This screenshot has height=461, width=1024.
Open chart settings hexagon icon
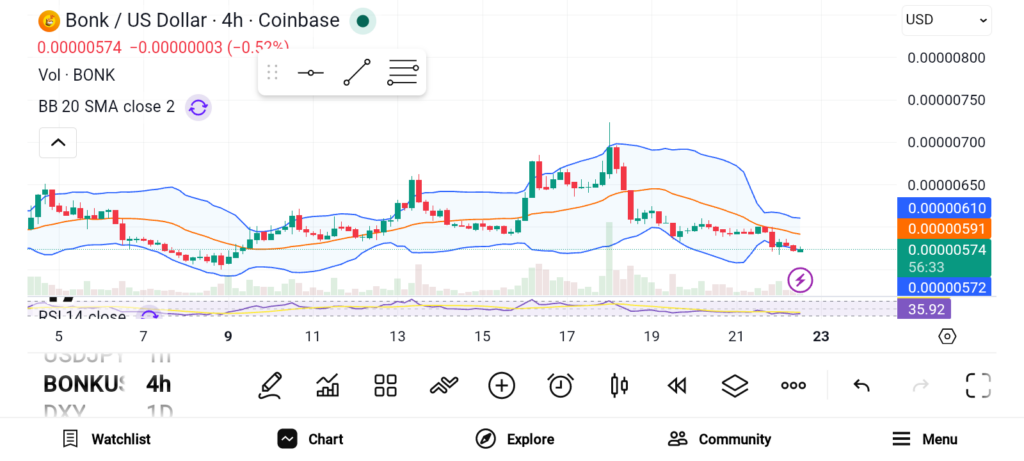tap(947, 336)
